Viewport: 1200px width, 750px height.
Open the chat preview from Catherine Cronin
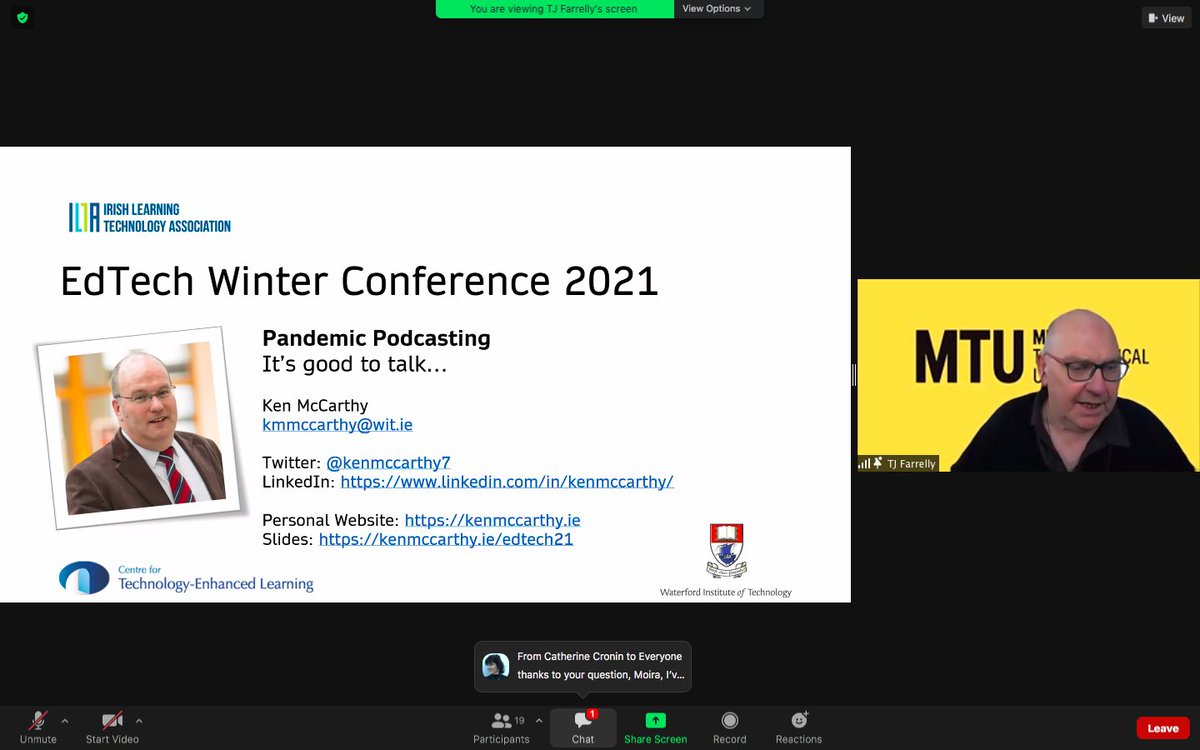[x=583, y=666]
